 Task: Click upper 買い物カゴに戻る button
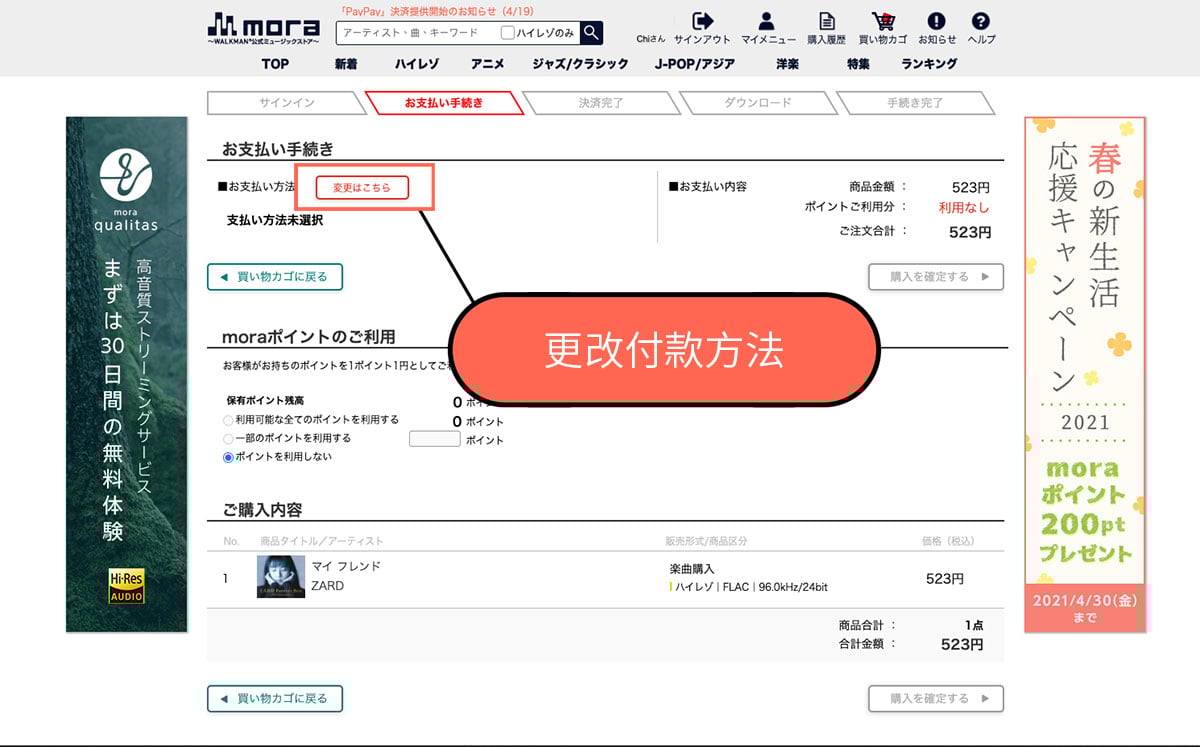(x=275, y=277)
